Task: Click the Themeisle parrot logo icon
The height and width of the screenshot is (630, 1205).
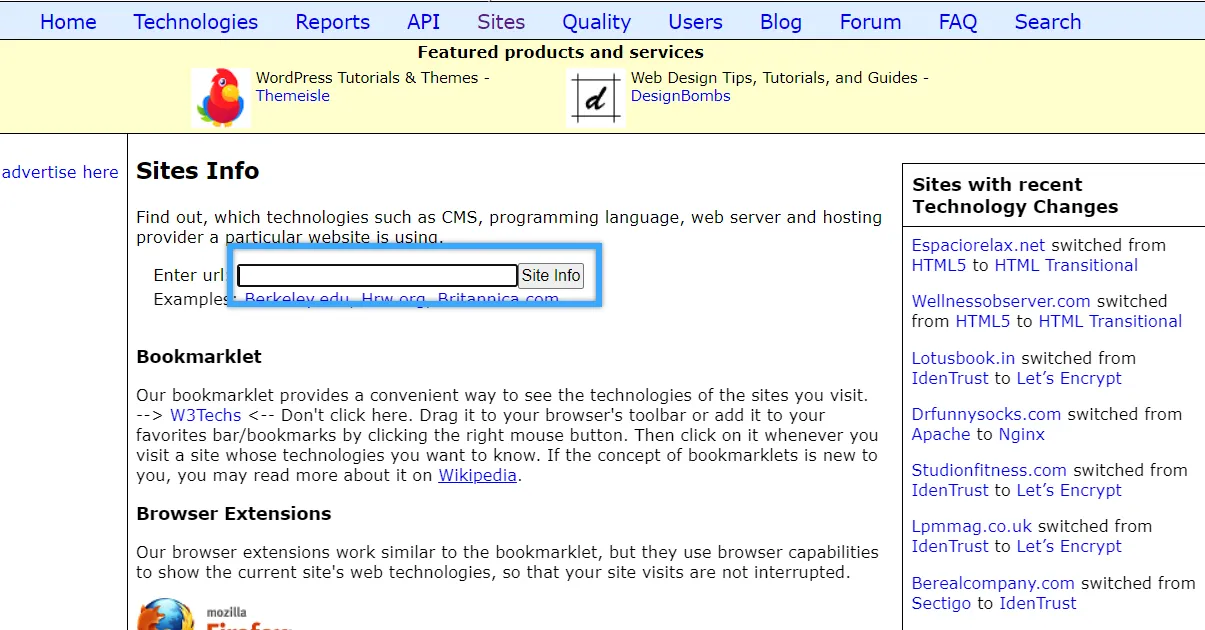Action: tap(221, 97)
